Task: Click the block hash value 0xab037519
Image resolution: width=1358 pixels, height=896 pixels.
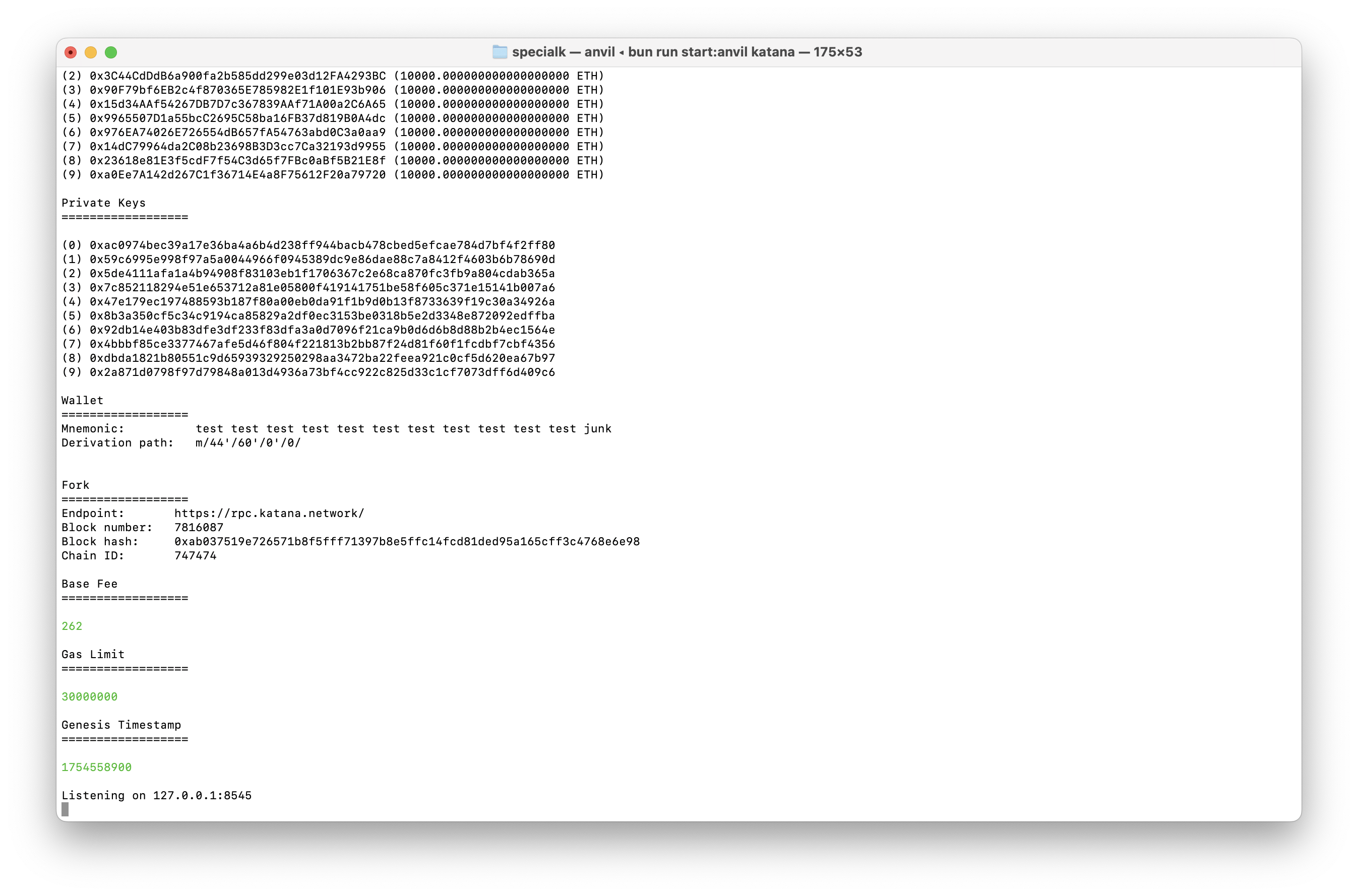Action: pos(407,542)
